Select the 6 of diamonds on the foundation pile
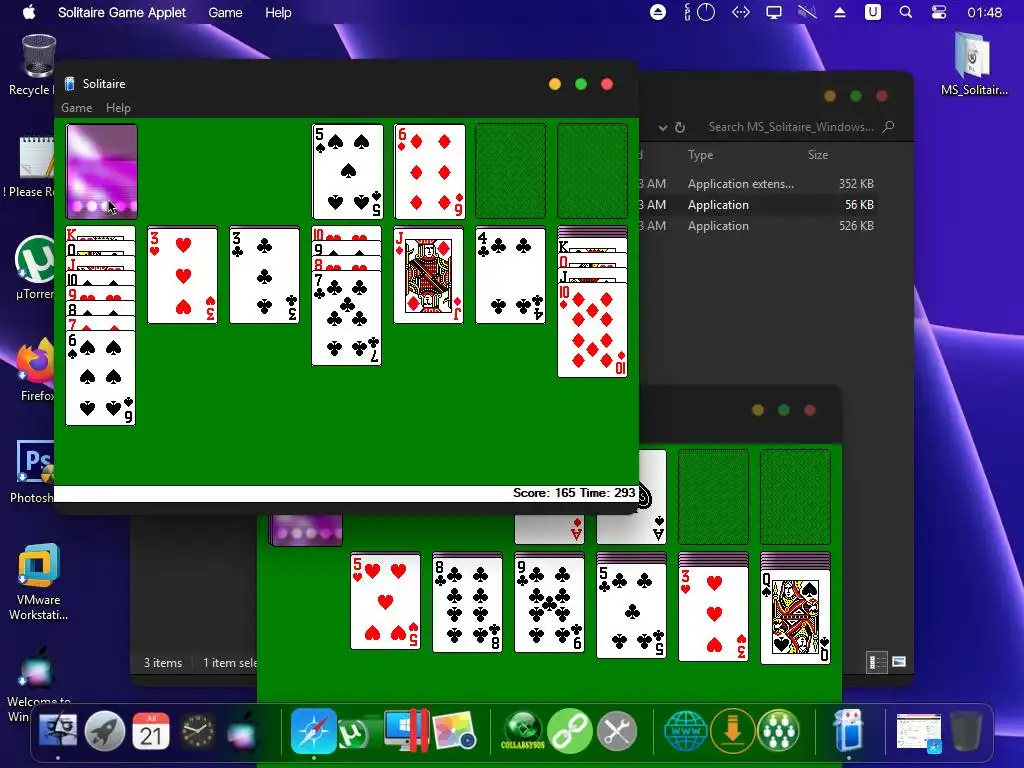This screenshot has height=768, width=1024. click(x=430, y=171)
